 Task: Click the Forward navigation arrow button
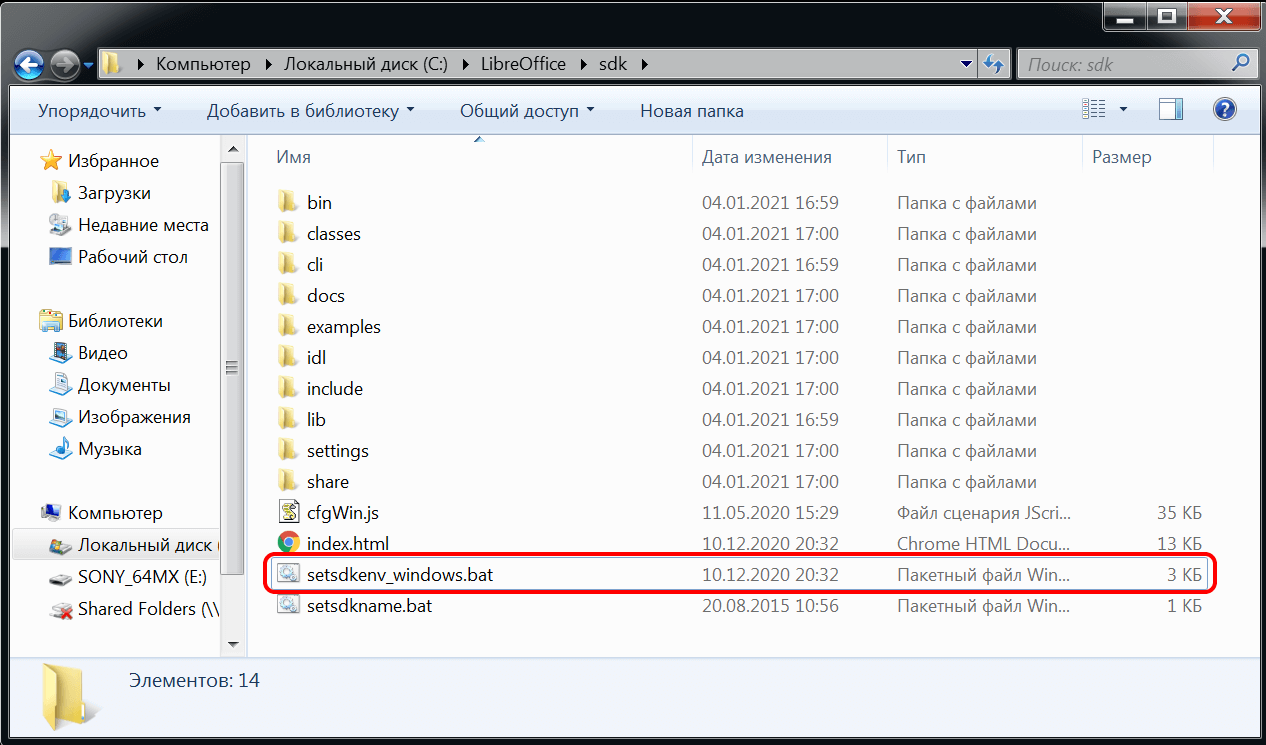(65, 65)
